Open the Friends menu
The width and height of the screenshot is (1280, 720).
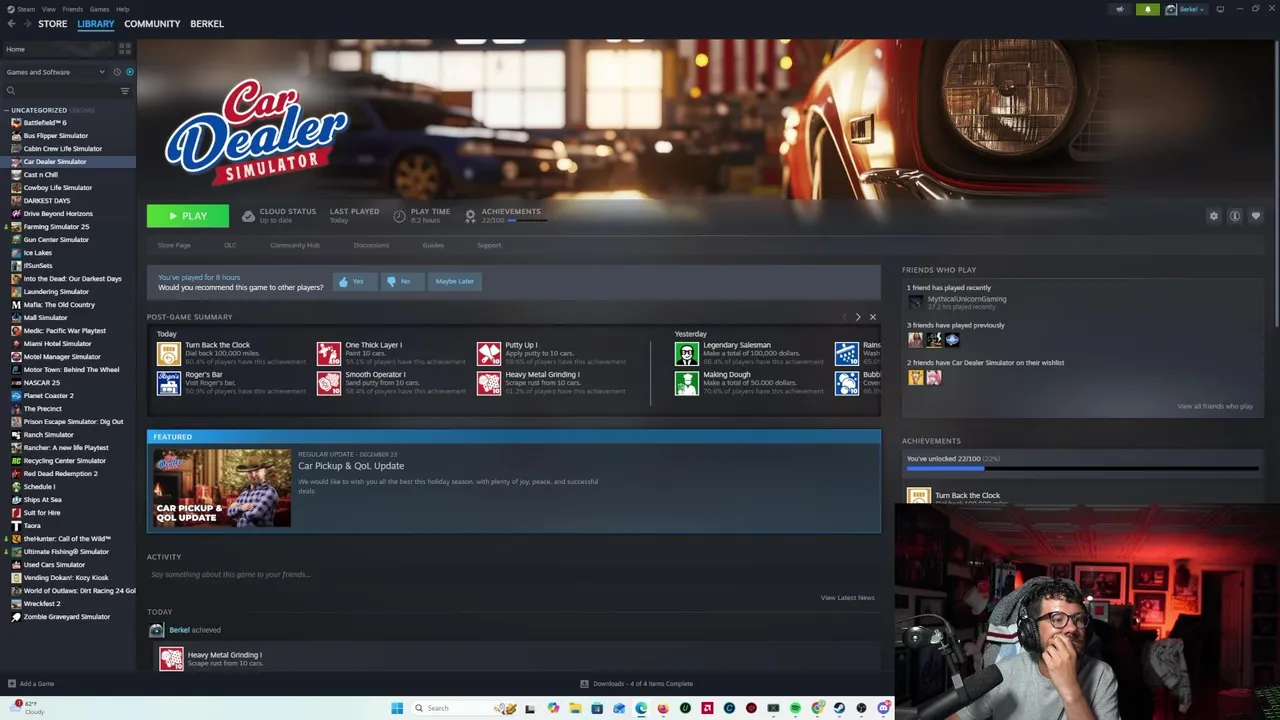(x=73, y=9)
